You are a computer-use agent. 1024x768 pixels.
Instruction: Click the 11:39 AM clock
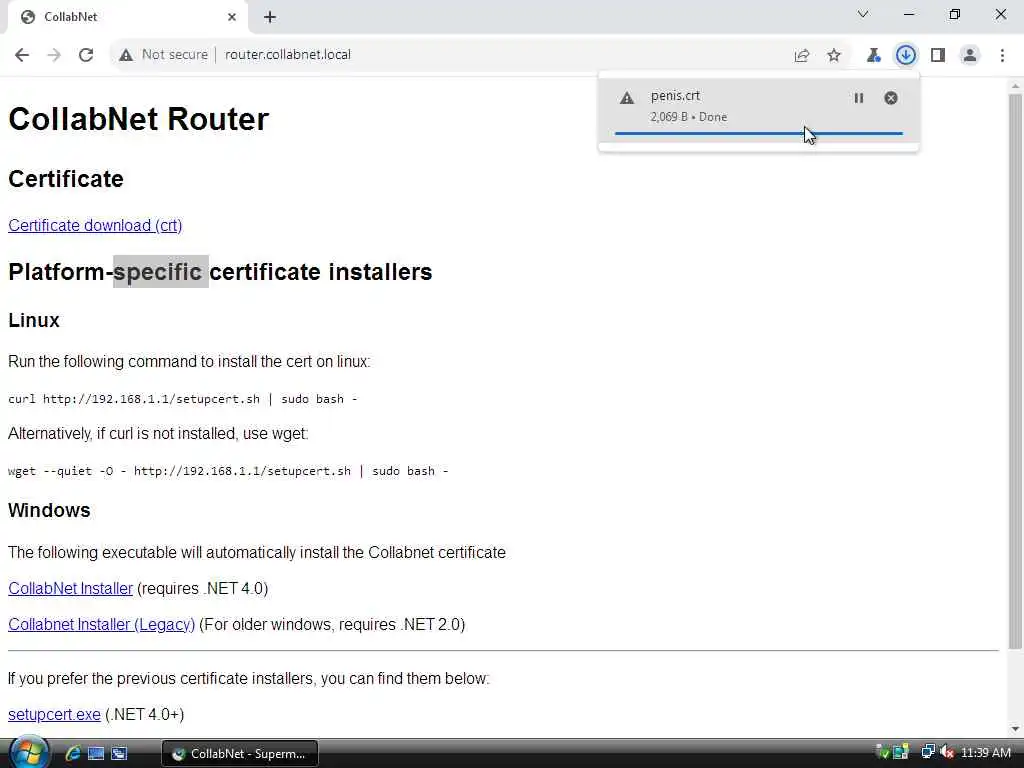(x=985, y=753)
